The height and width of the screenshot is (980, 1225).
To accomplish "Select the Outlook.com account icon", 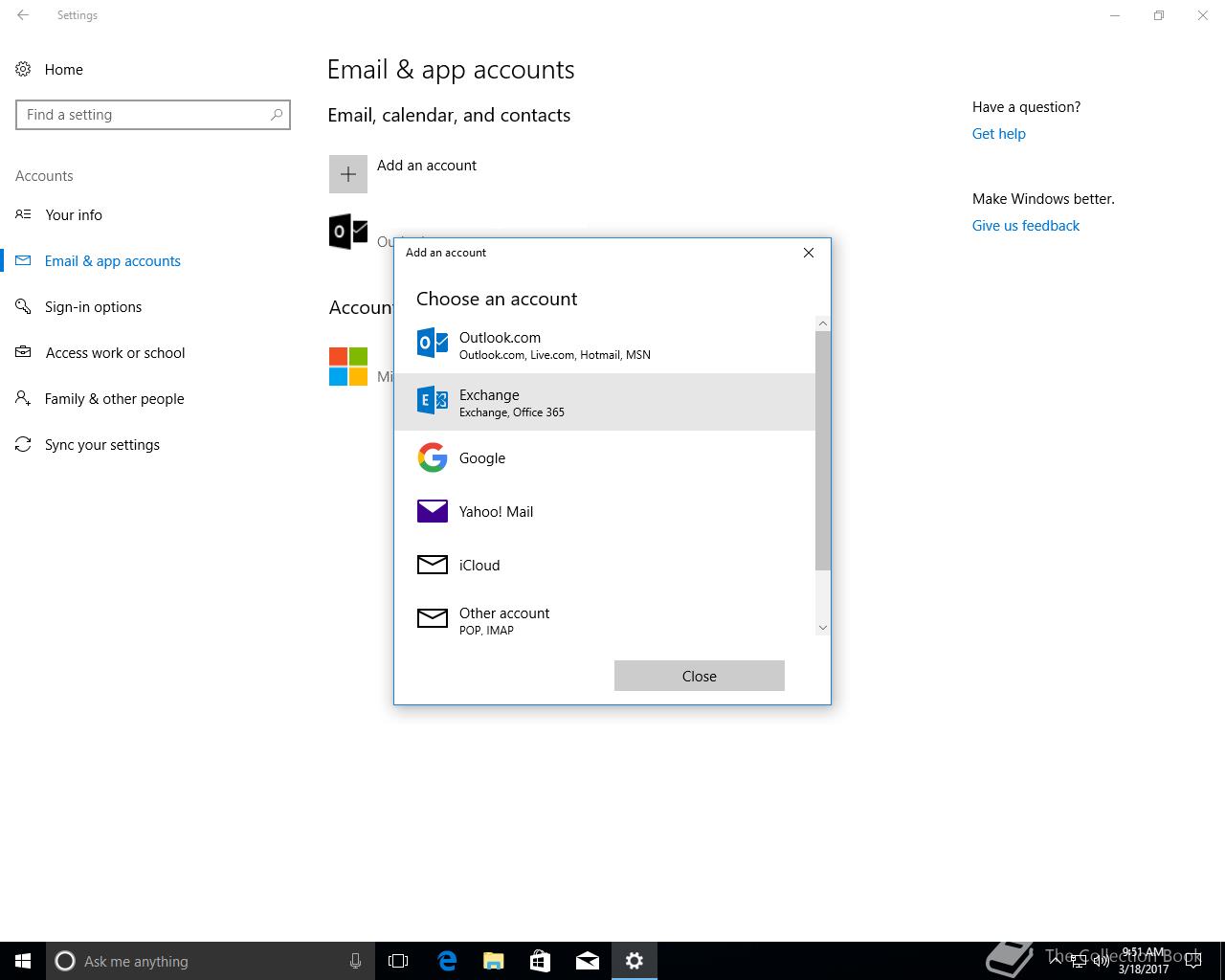I will 433,343.
